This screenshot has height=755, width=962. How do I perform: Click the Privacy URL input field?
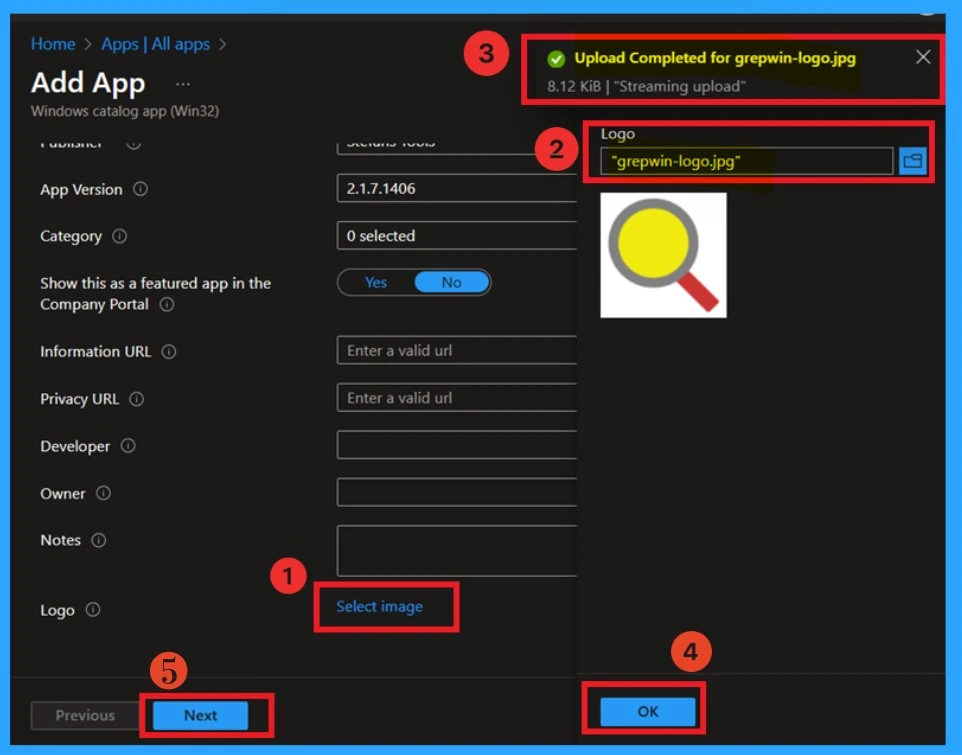click(x=456, y=397)
